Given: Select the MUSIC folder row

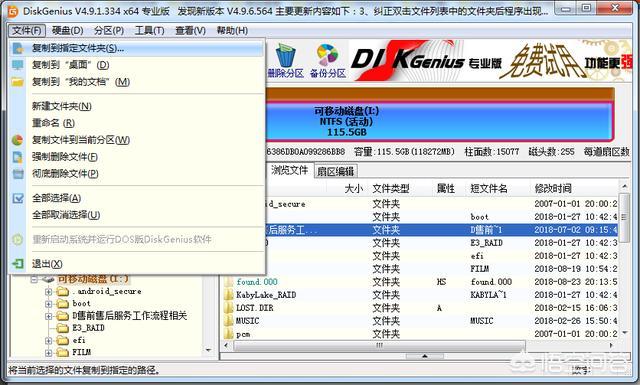Looking at the screenshot, I should [420, 321].
